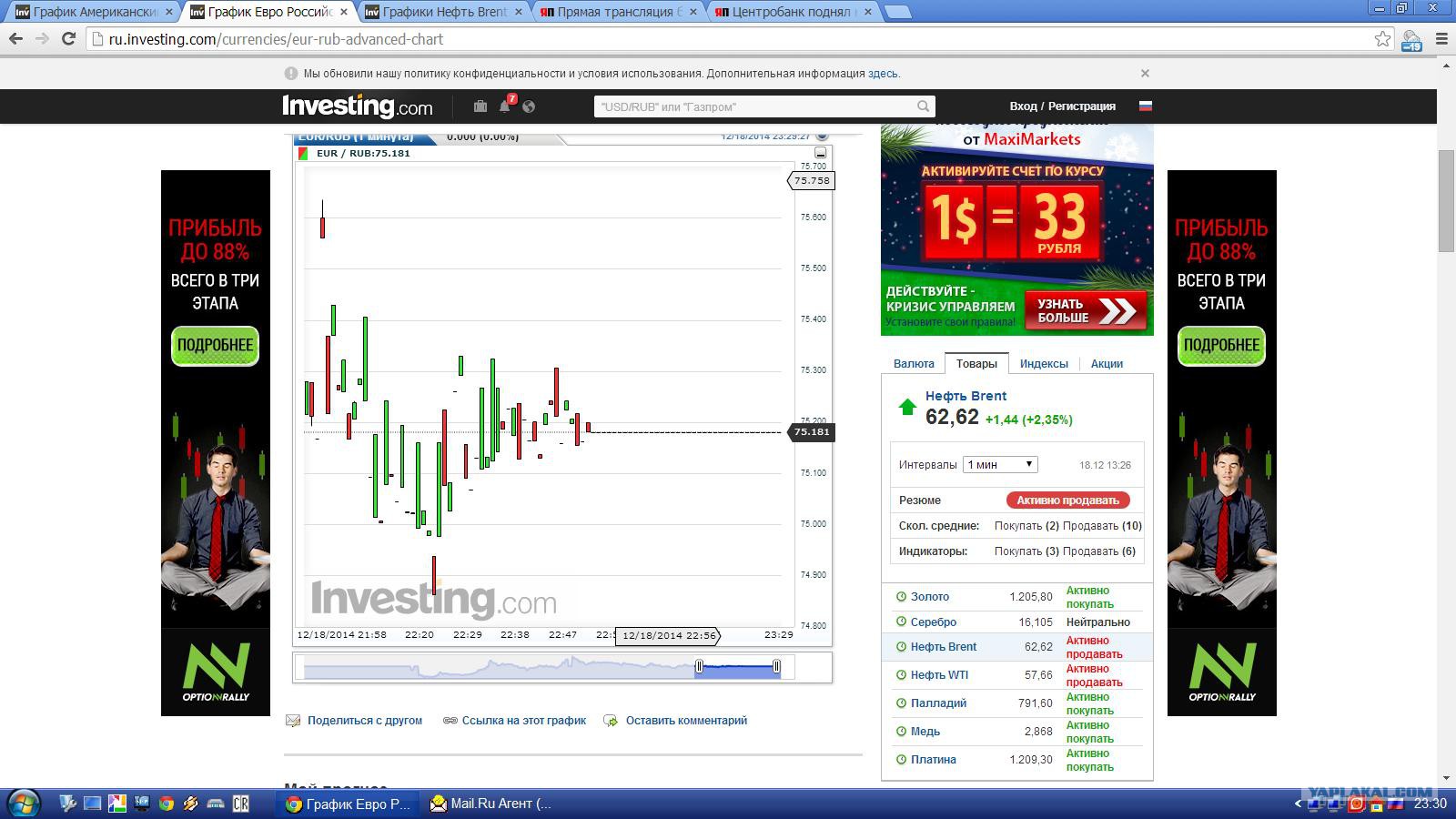Click the clock showing 23:30
This screenshot has height=819, width=1456.
[x=1430, y=804]
